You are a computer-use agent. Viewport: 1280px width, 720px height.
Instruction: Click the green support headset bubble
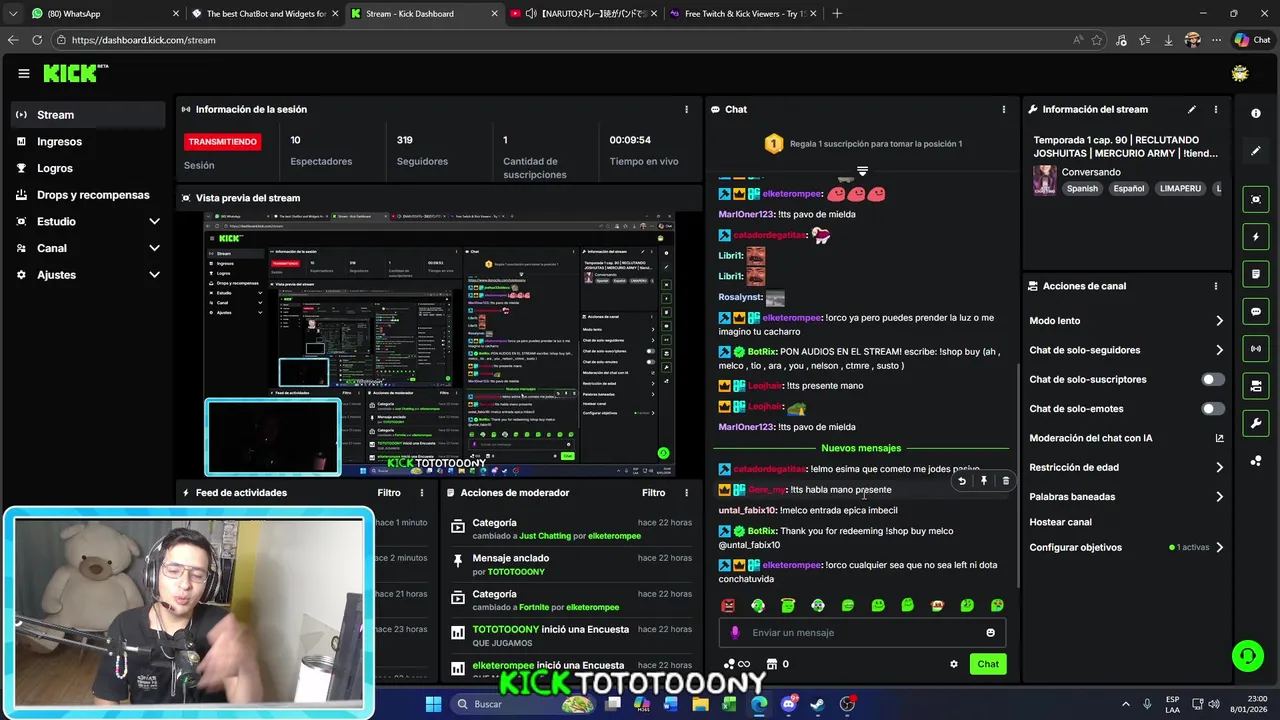pyautogui.click(x=1247, y=656)
